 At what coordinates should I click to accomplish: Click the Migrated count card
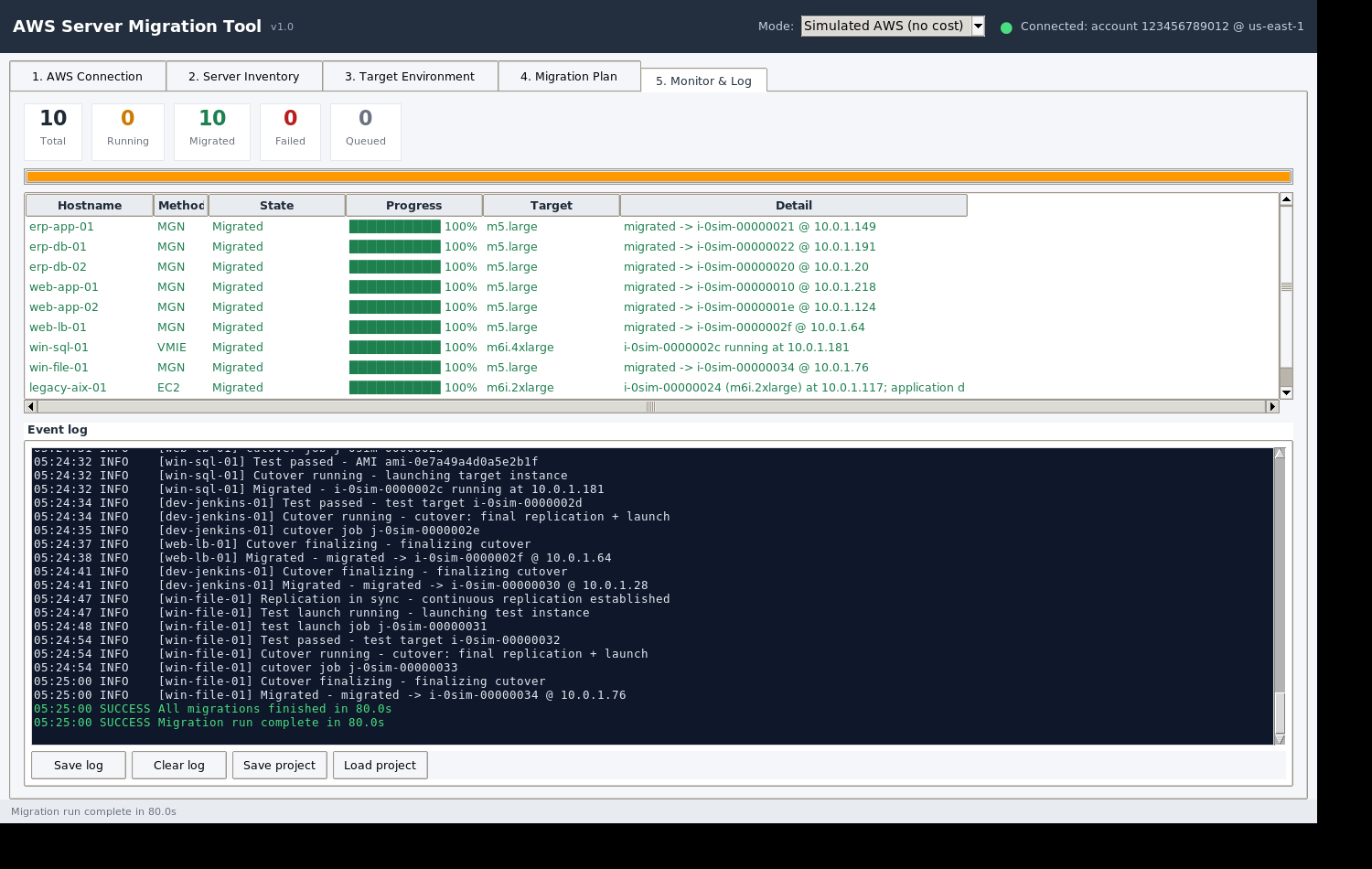212,132
